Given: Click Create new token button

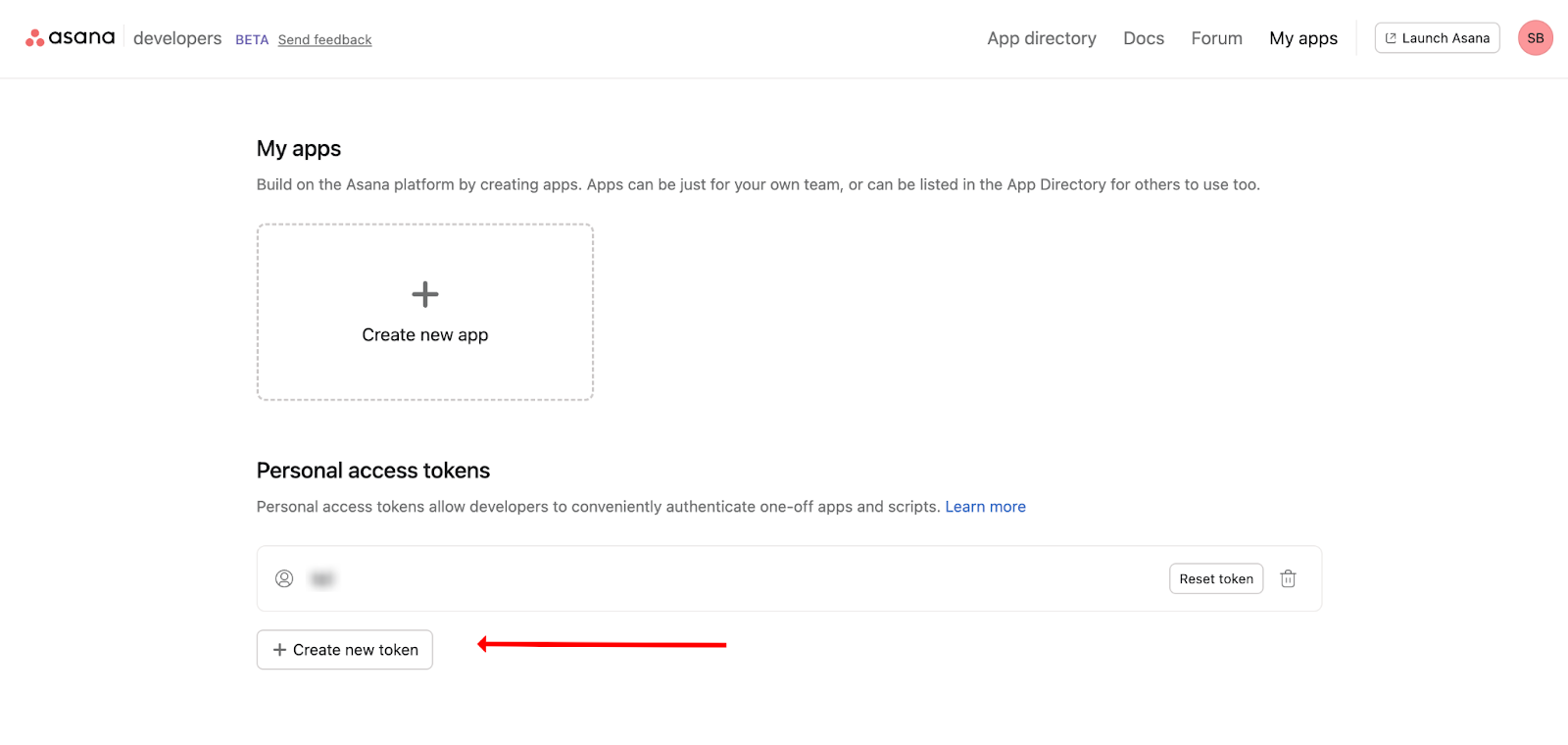Looking at the screenshot, I should click(345, 650).
